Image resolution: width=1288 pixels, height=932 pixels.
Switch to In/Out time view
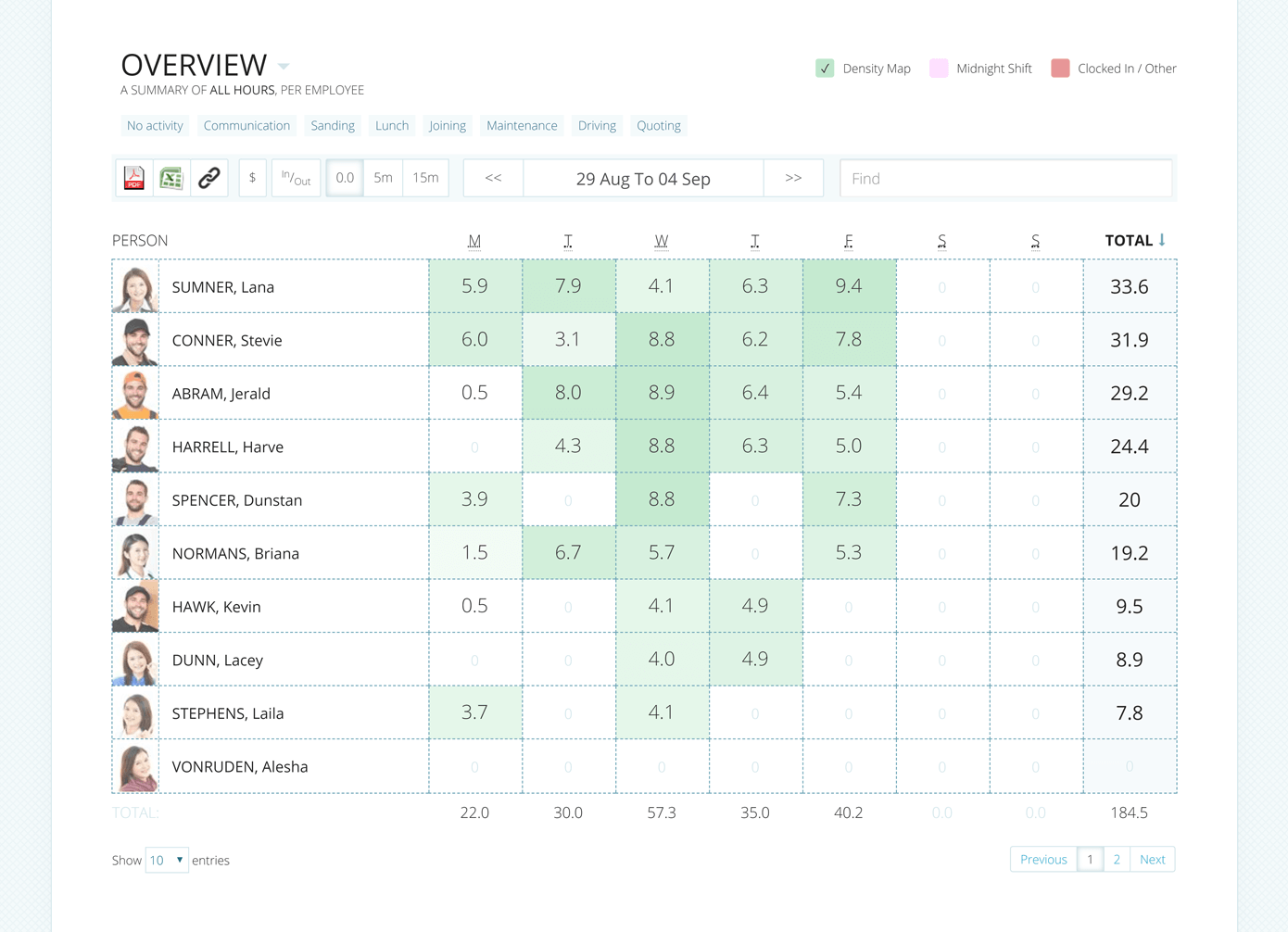coord(296,178)
